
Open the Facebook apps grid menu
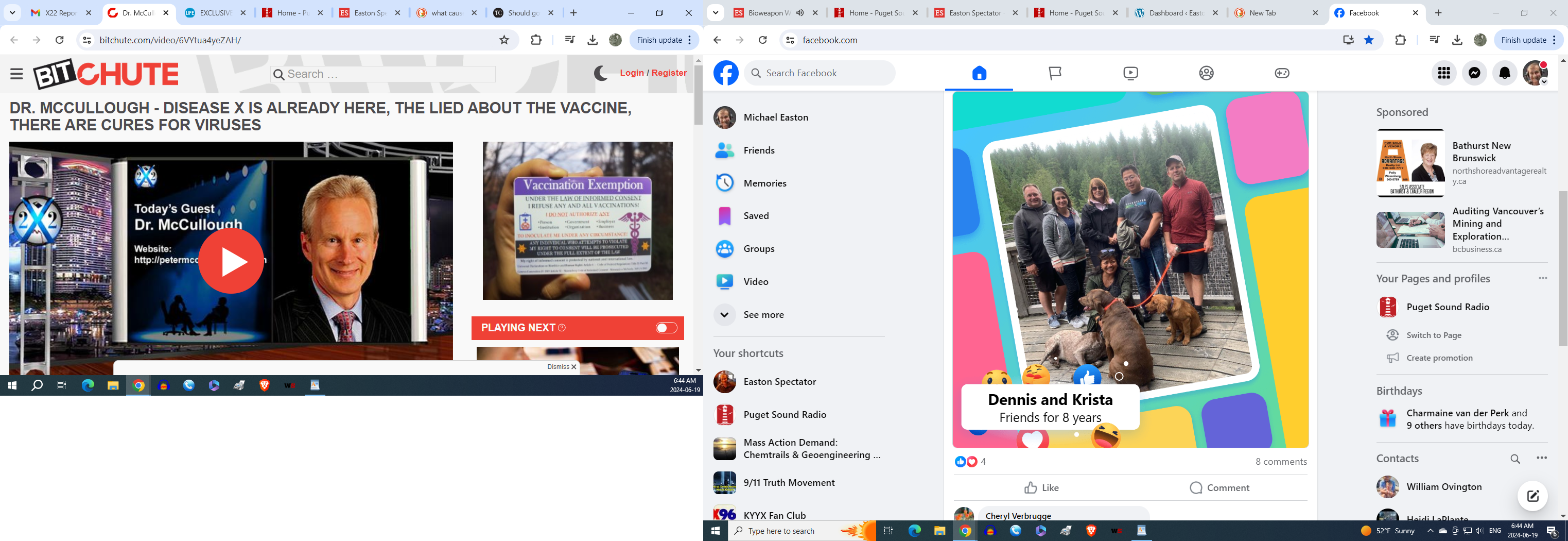tap(1444, 73)
